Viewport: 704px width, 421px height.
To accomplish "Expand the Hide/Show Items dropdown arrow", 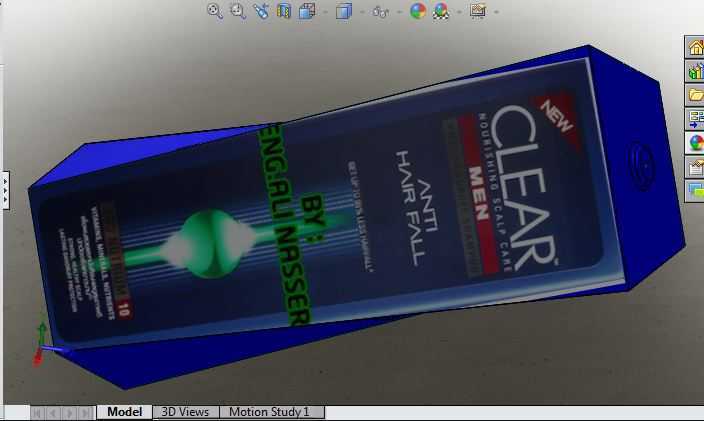I will (x=400, y=12).
